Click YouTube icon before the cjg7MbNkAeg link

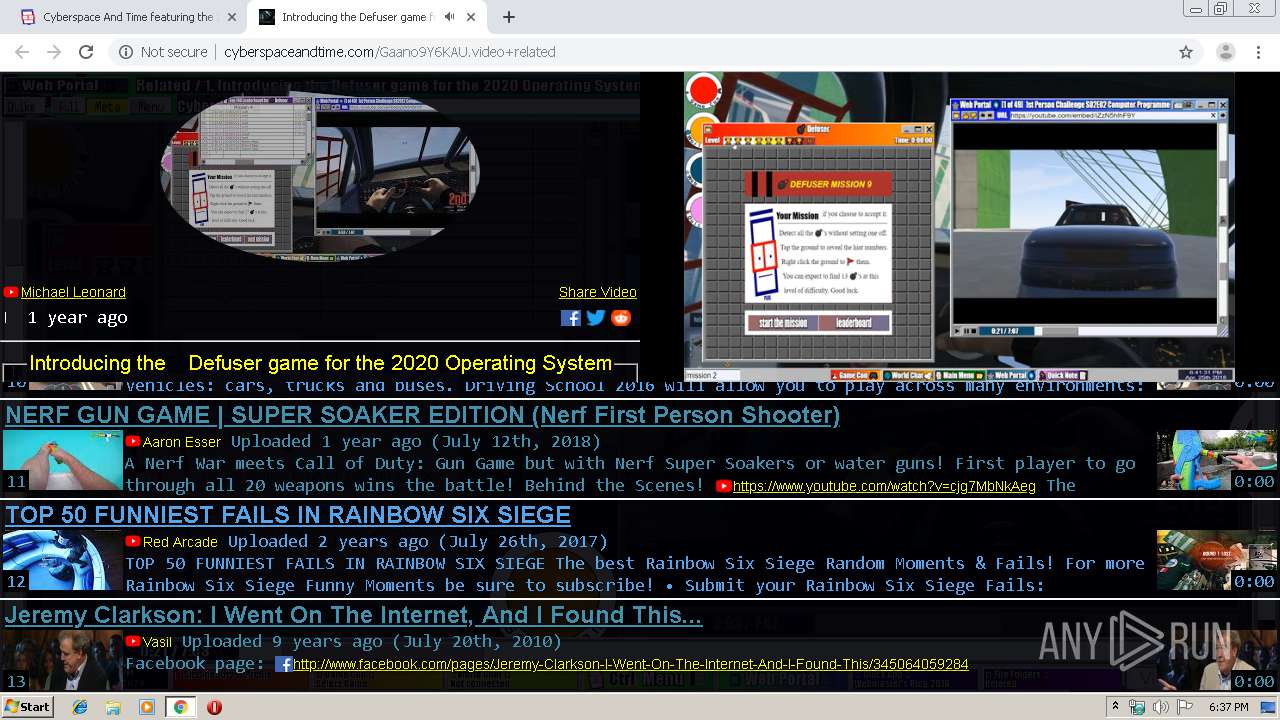click(x=724, y=486)
